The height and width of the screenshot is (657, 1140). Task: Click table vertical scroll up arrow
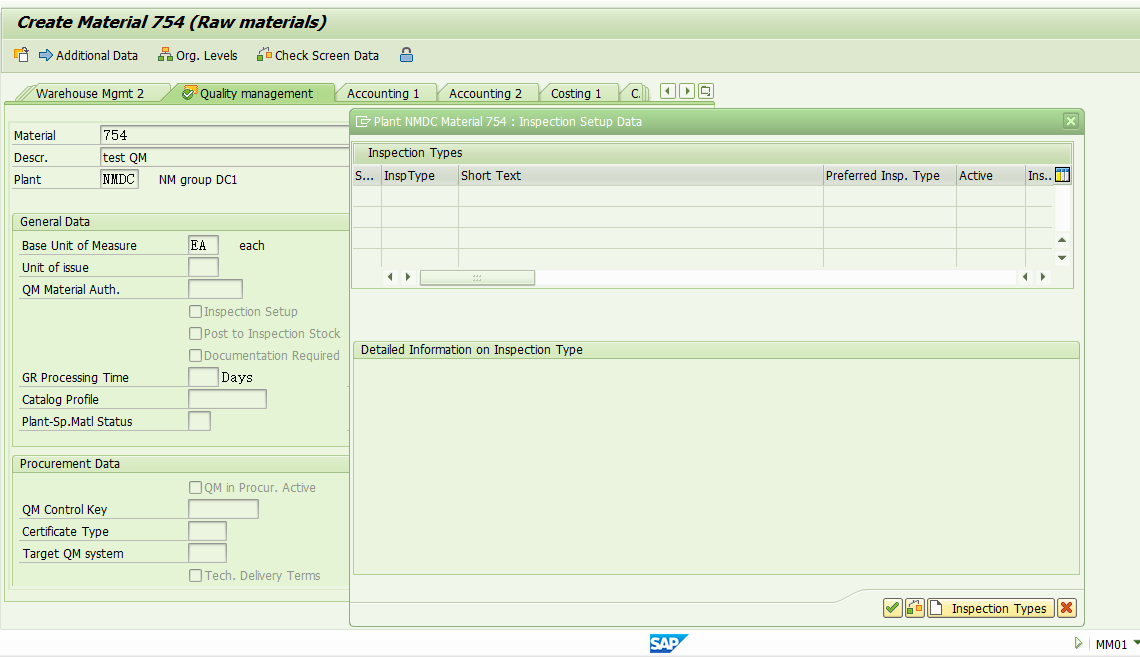click(x=1062, y=240)
